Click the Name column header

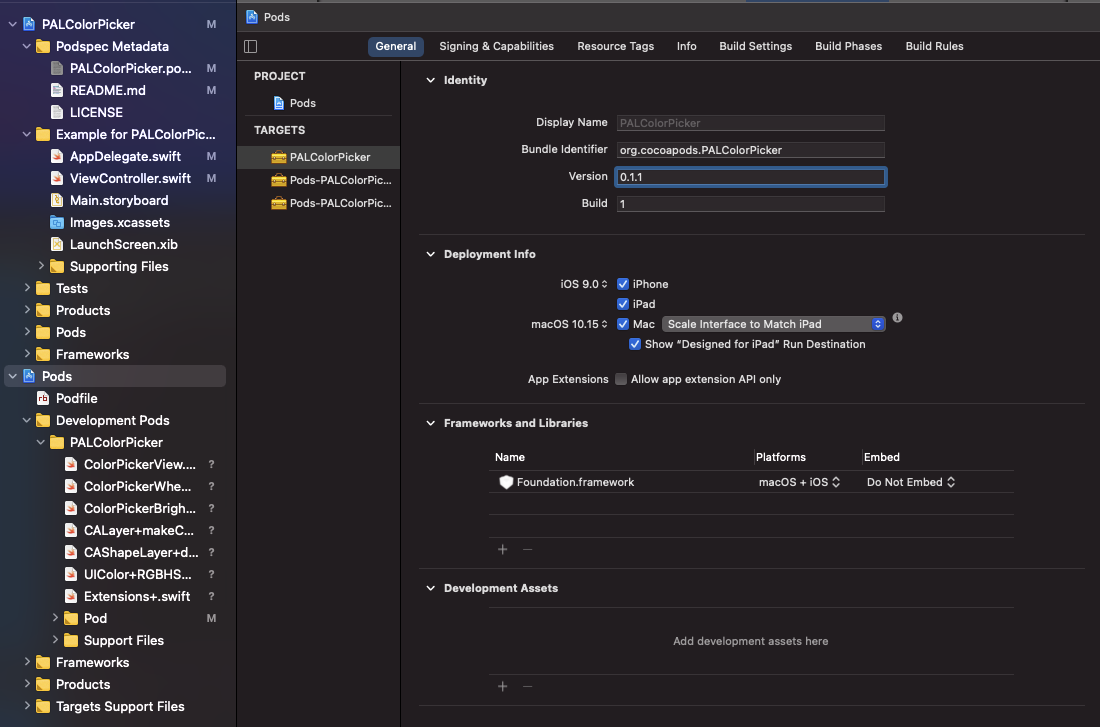[509, 457]
